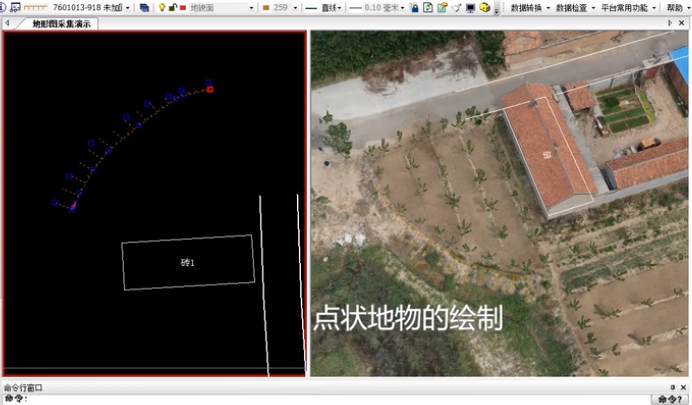This screenshot has height=405, width=692.
Task: Click the red layer color square
Action: pyautogui.click(x=181, y=7)
